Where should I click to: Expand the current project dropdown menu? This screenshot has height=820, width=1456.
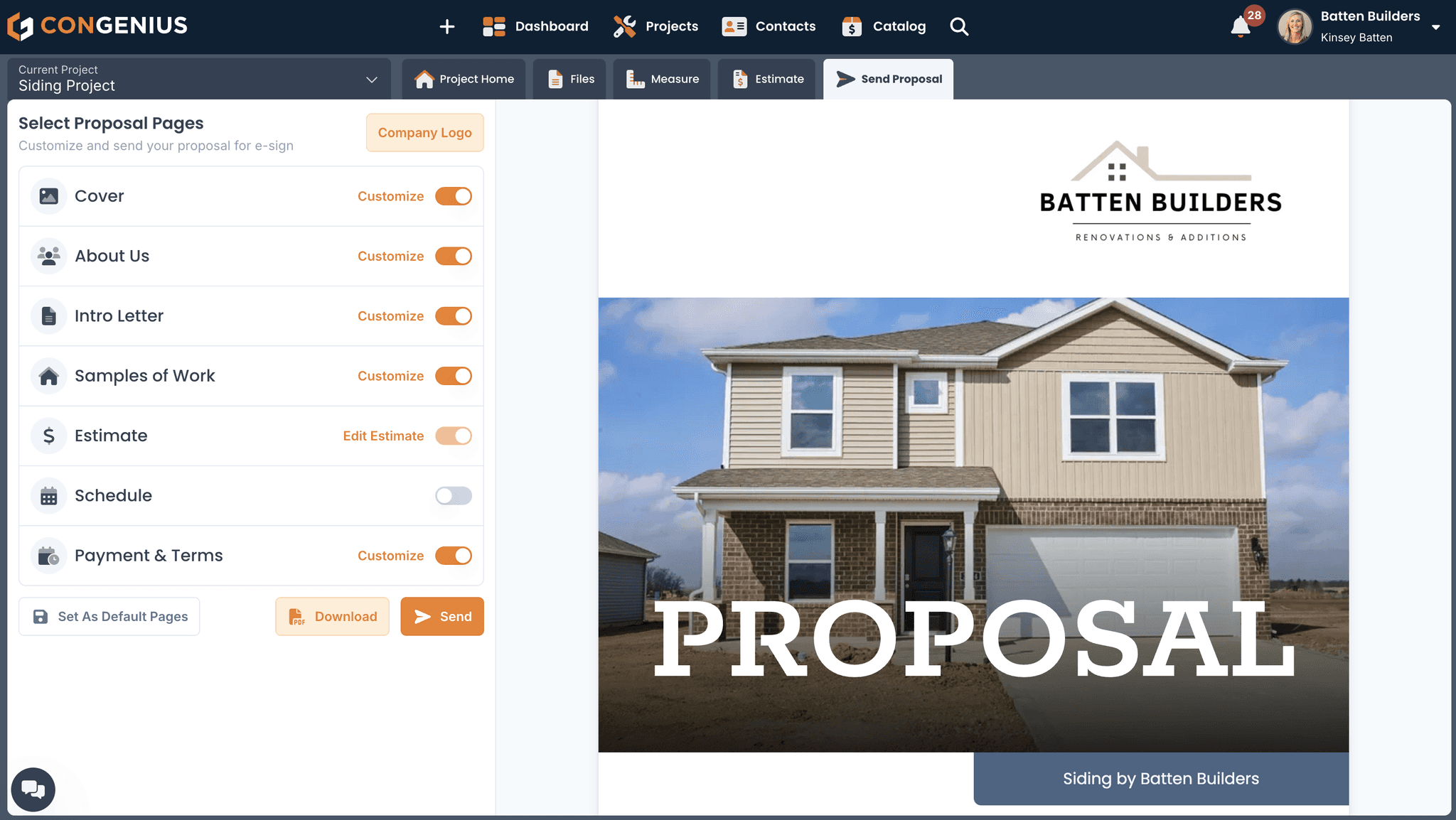click(x=371, y=78)
